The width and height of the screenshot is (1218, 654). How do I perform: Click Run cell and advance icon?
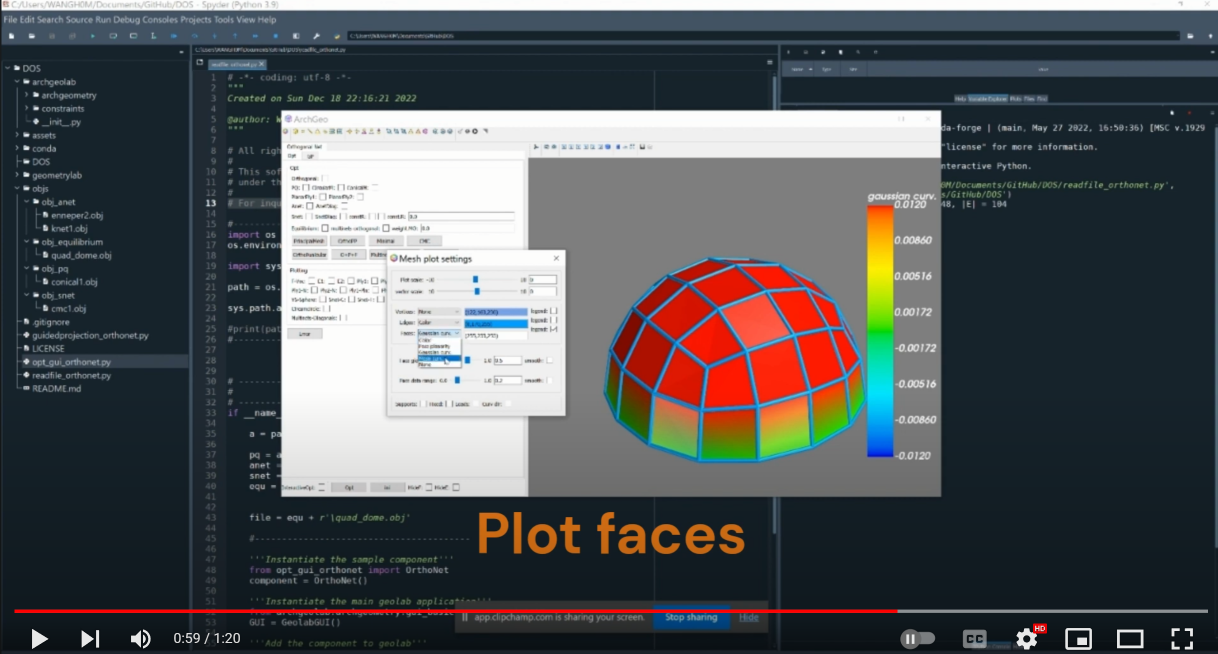tap(133, 35)
